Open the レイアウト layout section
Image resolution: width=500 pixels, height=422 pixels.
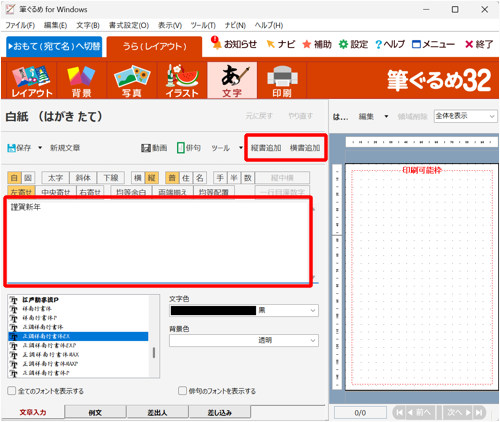[x=32, y=81]
